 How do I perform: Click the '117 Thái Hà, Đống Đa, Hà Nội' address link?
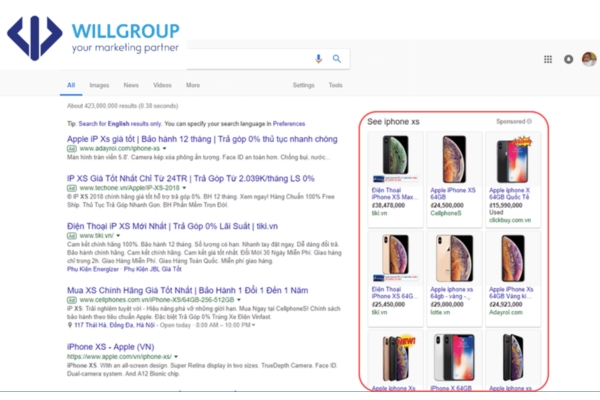pos(114,325)
